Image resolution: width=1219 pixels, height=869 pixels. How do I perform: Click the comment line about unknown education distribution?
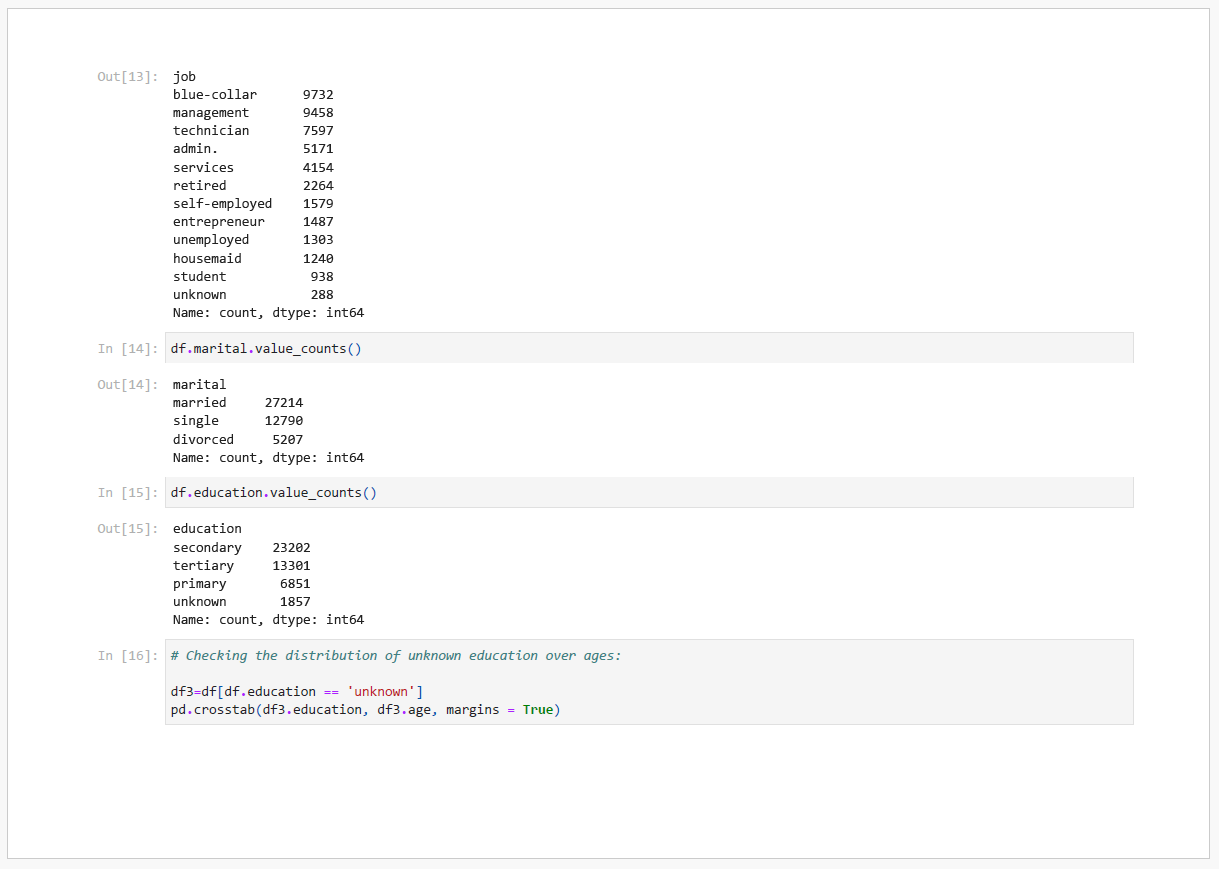395,656
